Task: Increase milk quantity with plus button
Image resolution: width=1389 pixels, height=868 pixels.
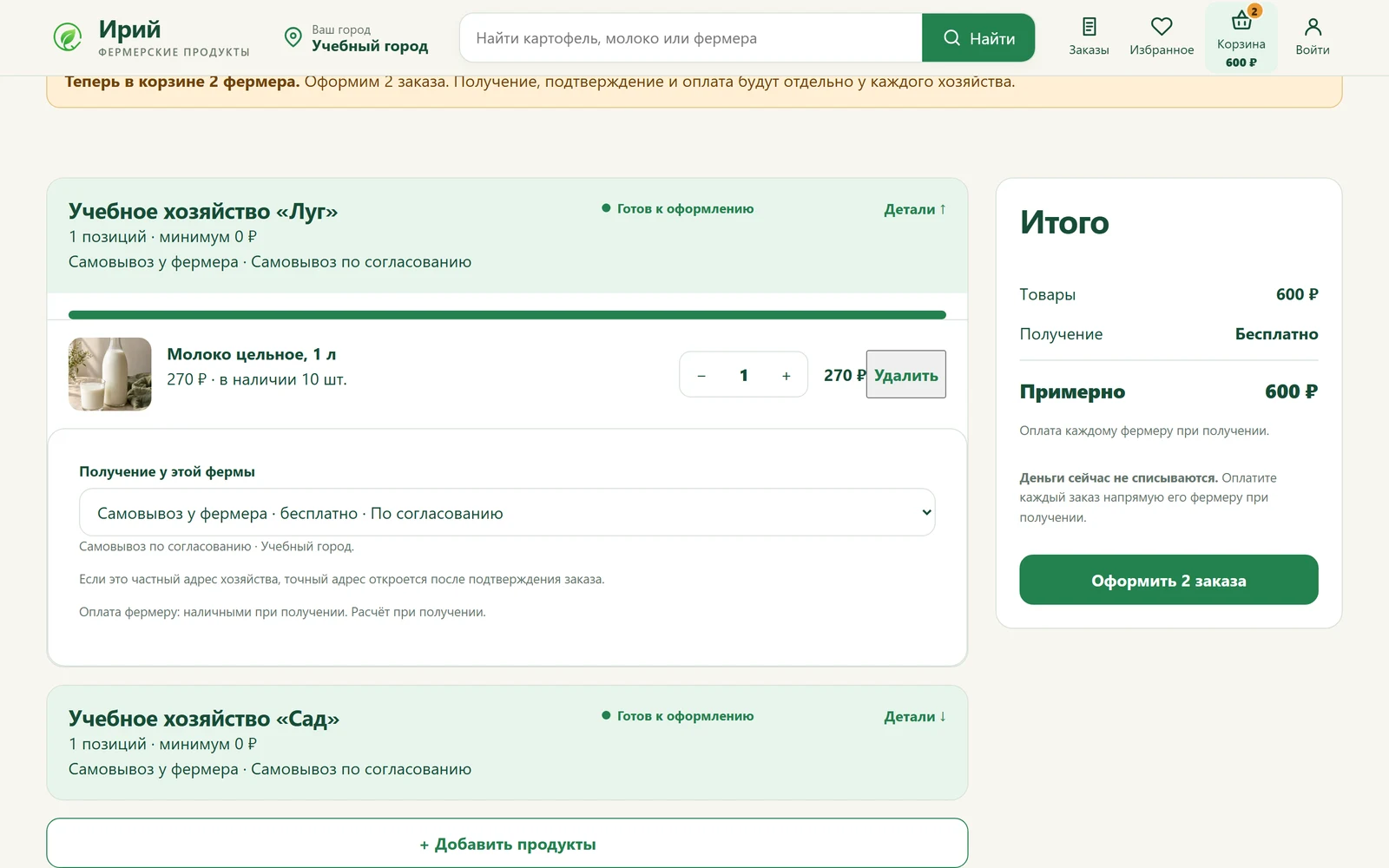Action: 787,375
